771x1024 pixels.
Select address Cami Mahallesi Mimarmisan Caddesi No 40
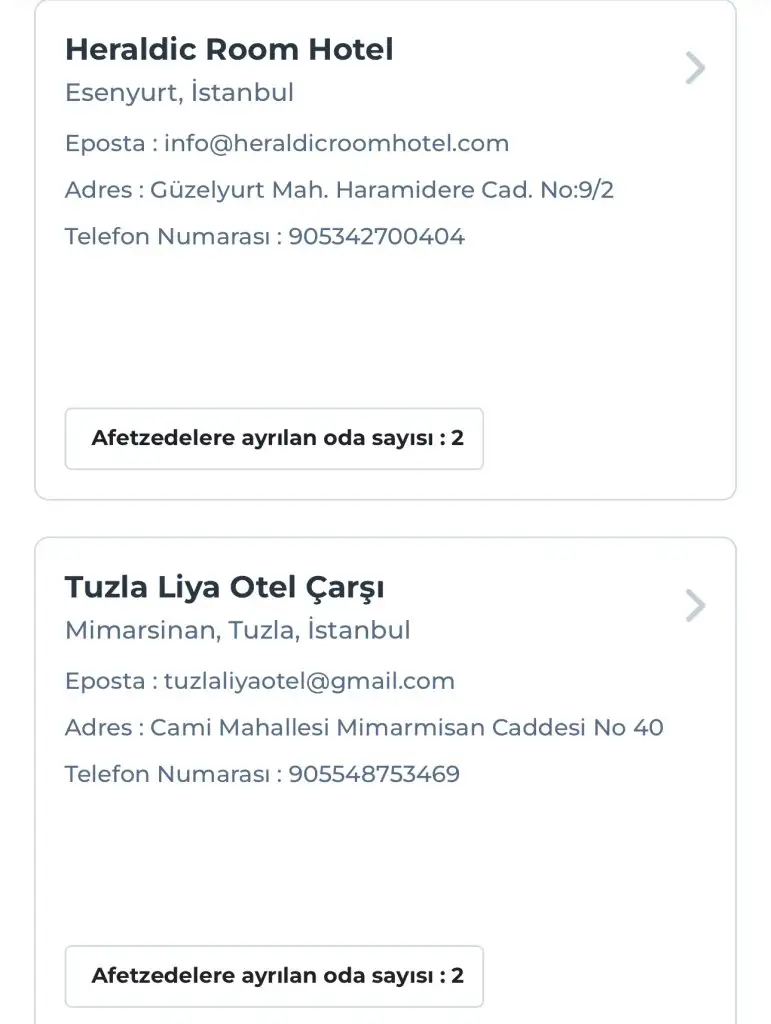pyautogui.click(x=407, y=727)
